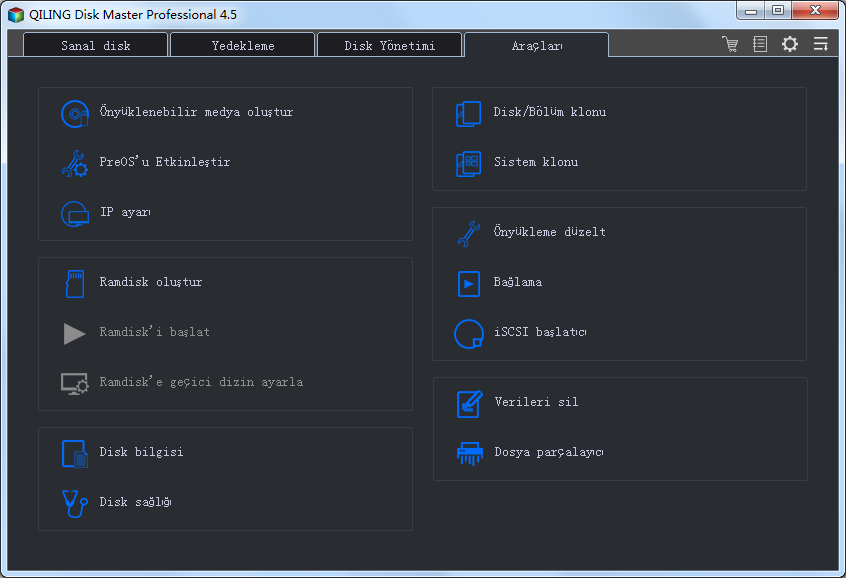Viewport: 846px width, 578px height.
Task: Click the Önyükleme düzelt wrench icon
Action: pos(468,234)
